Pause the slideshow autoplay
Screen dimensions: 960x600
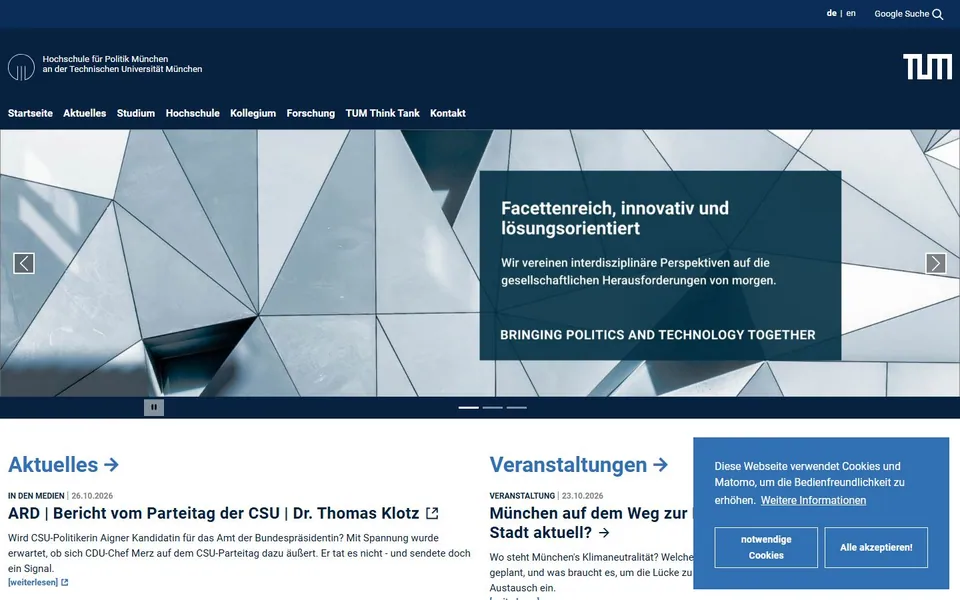coord(154,407)
